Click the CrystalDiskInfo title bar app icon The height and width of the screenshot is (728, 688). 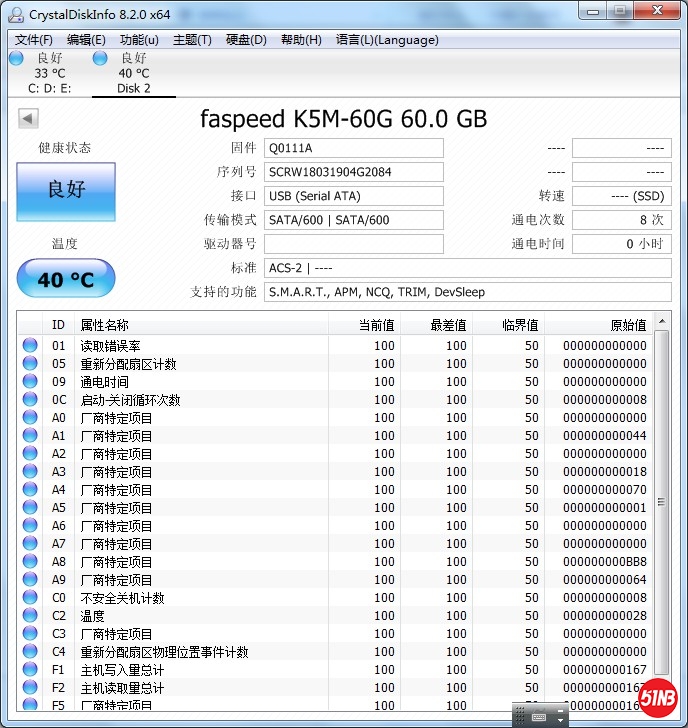tap(16, 12)
